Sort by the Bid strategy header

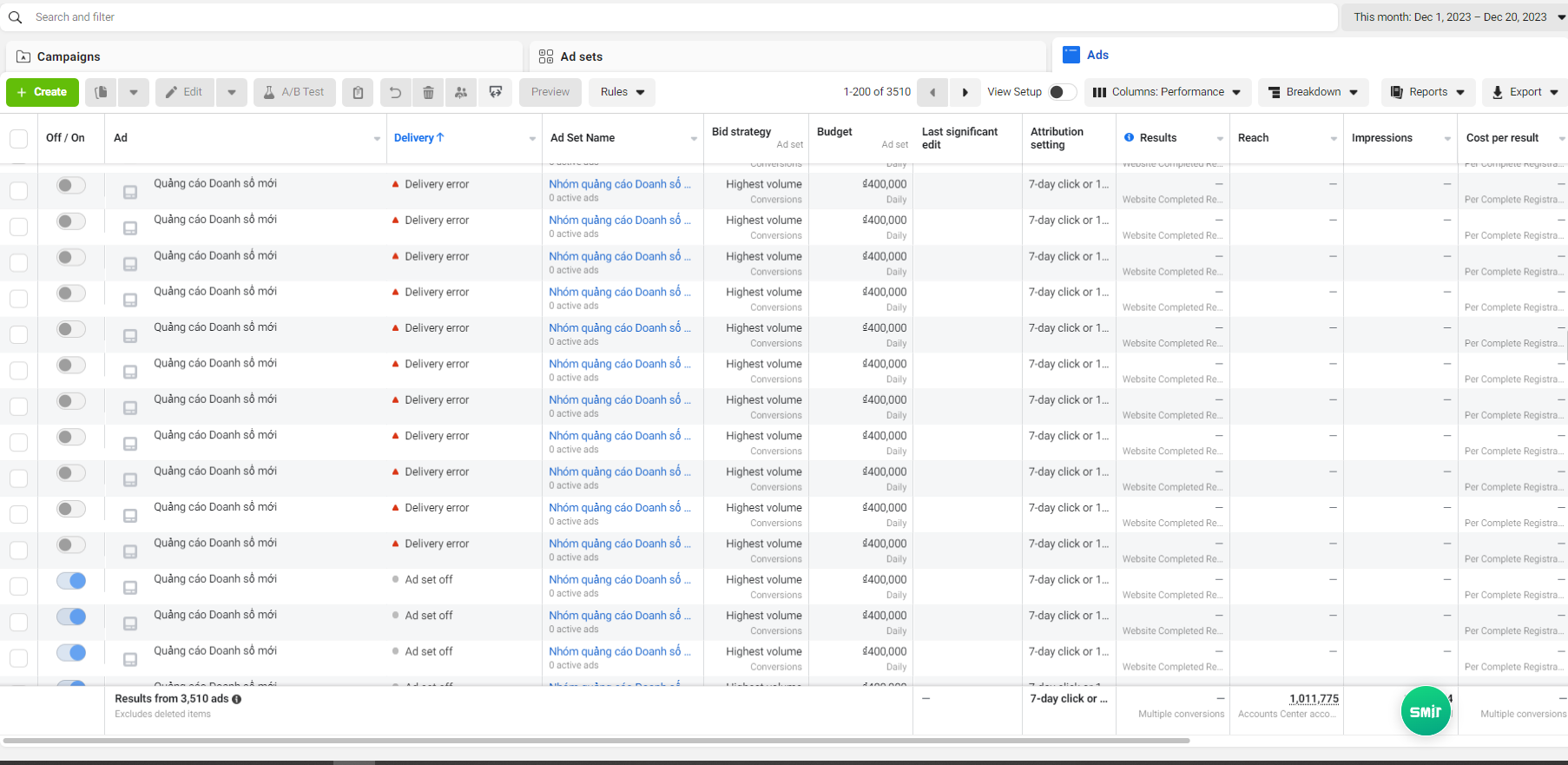(741, 132)
